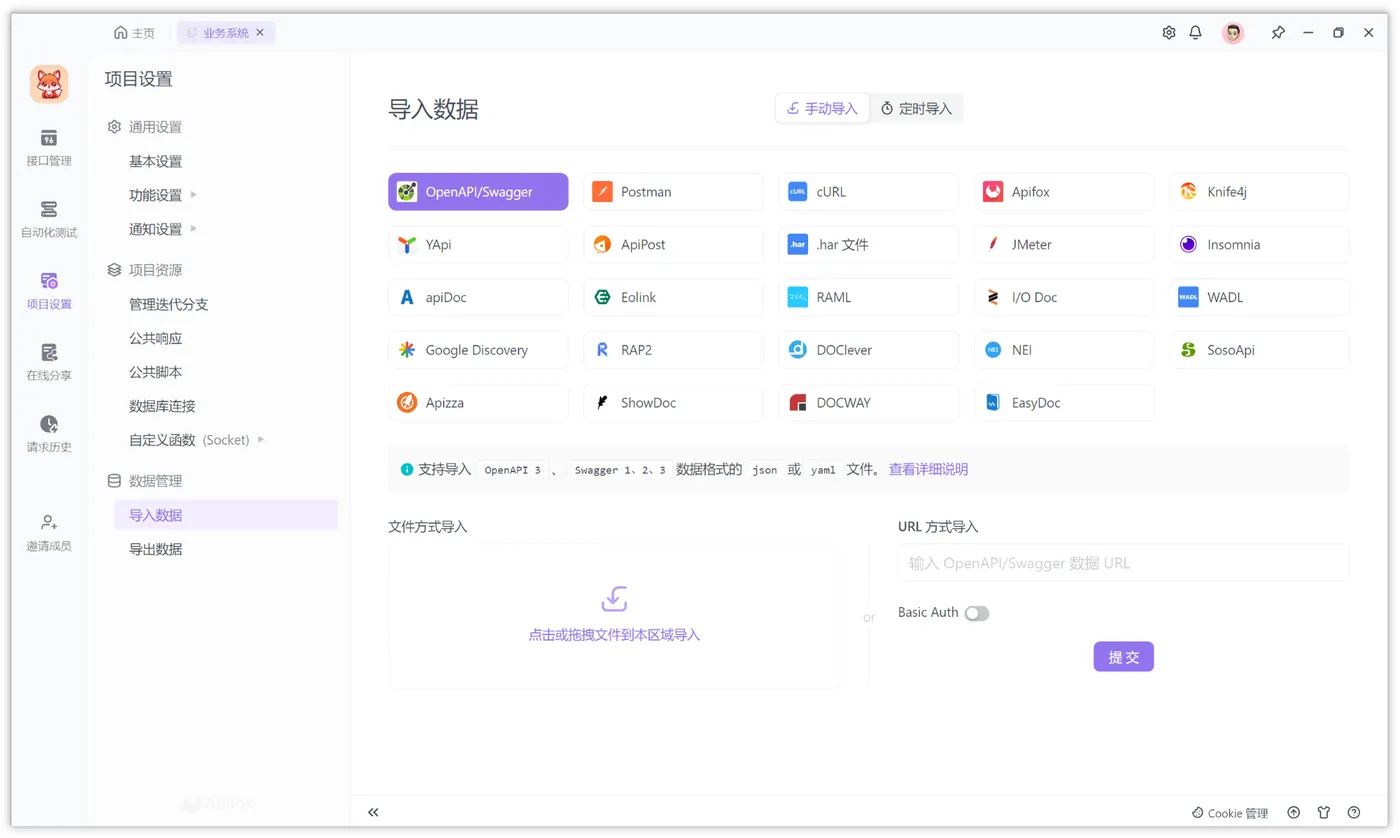1400x838 pixels.
Task: Select ShowDoc import format
Action: point(673,403)
